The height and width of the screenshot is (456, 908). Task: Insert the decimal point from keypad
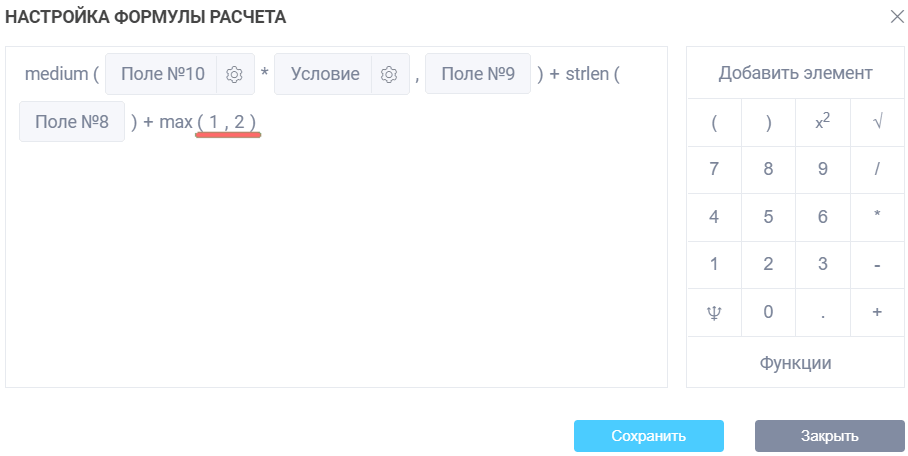822,312
